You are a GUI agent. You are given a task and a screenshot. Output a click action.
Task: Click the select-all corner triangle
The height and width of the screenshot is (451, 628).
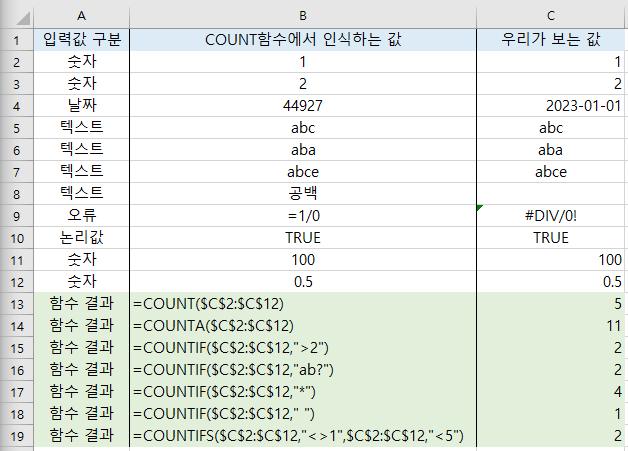(x=23, y=18)
